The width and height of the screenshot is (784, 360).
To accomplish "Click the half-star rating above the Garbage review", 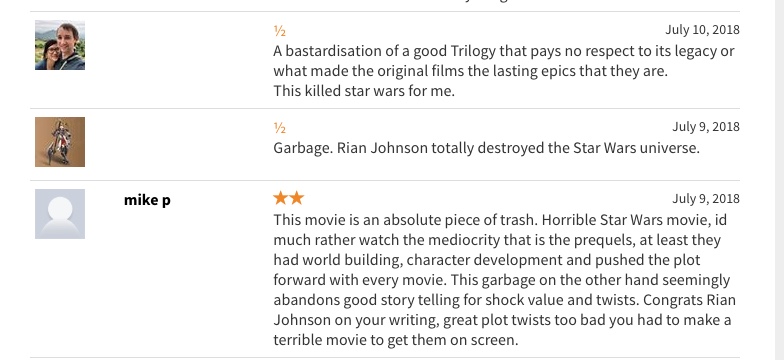I will pyautogui.click(x=280, y=128).
